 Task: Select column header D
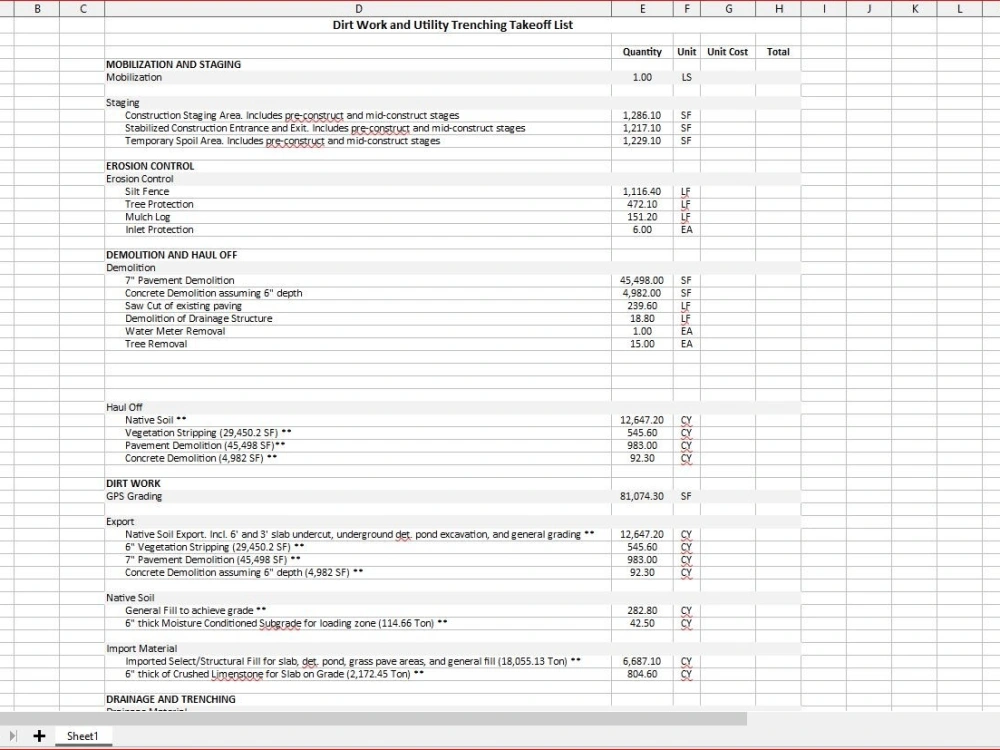pos(358,8)
